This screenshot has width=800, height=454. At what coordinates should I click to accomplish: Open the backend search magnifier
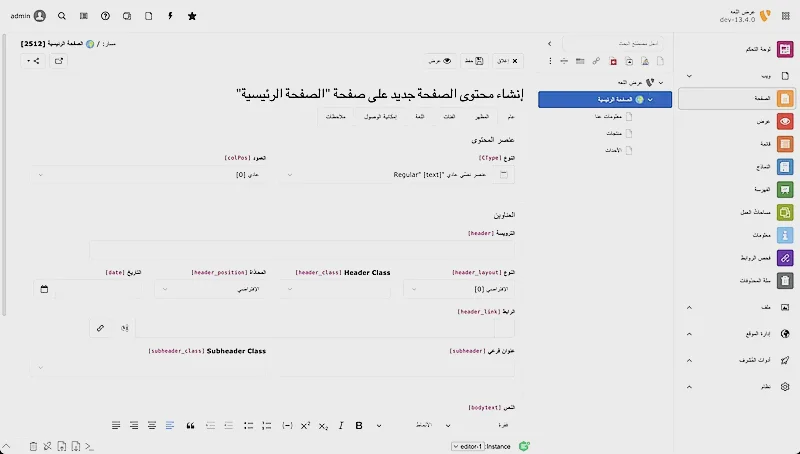click(62, 16)
